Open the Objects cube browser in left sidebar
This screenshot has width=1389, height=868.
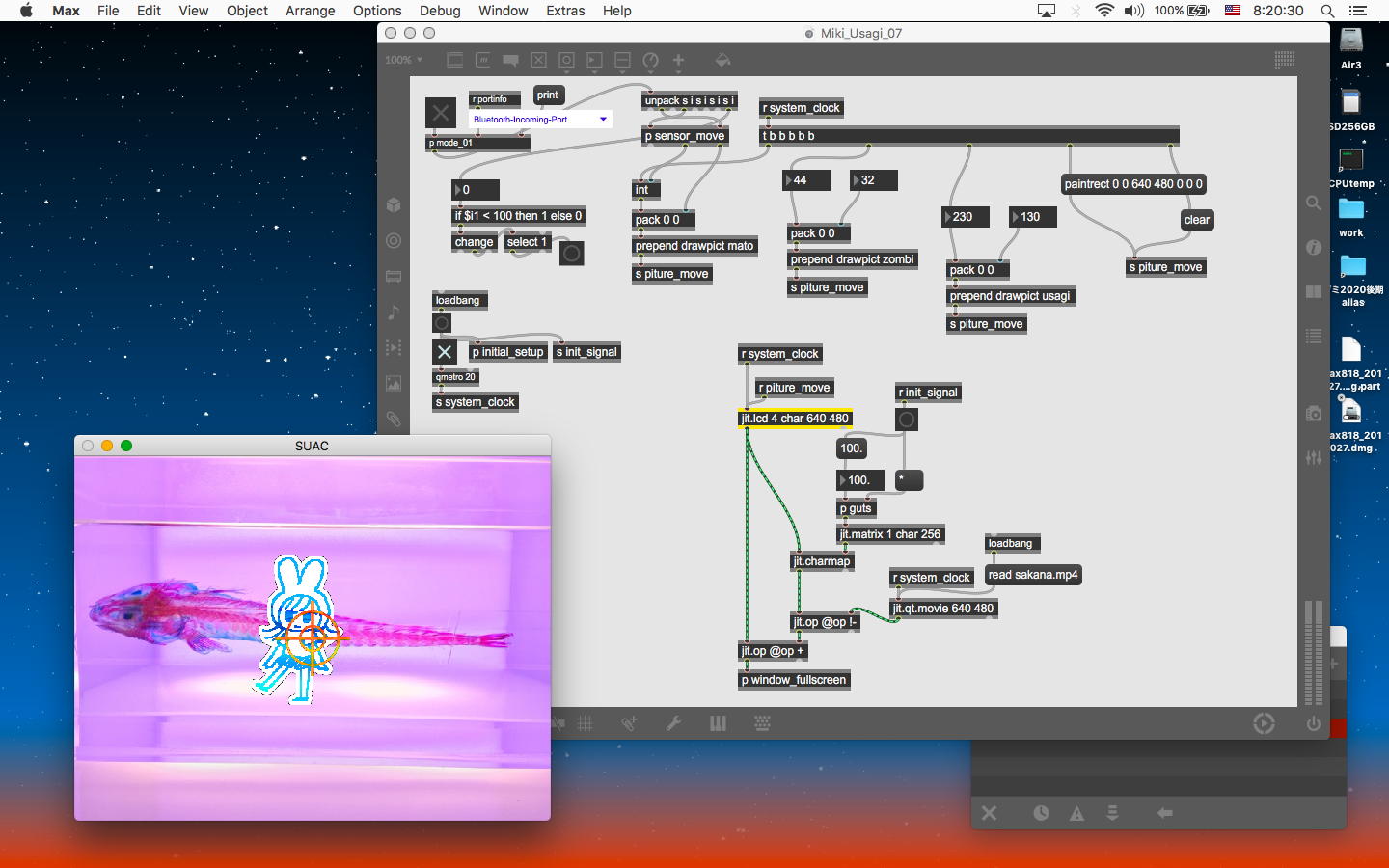[394, 204]
